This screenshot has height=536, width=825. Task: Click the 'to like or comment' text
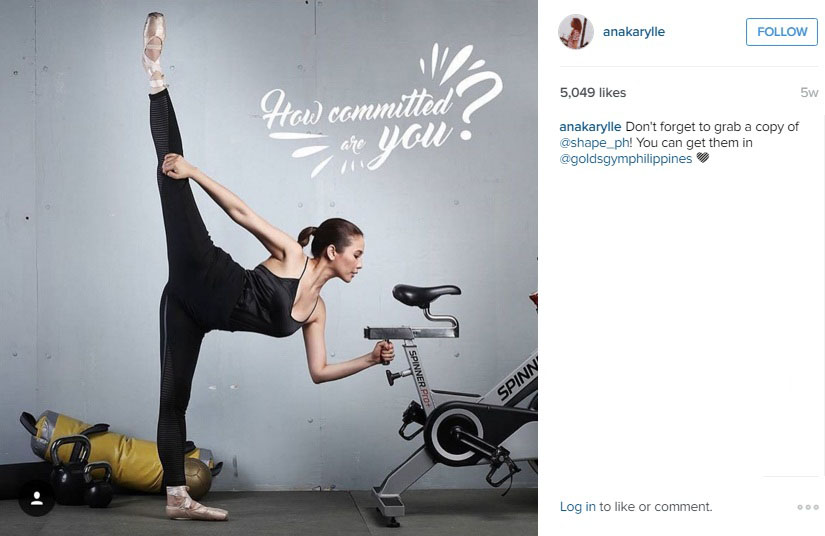pyautogui.click(x=656, y=507)
